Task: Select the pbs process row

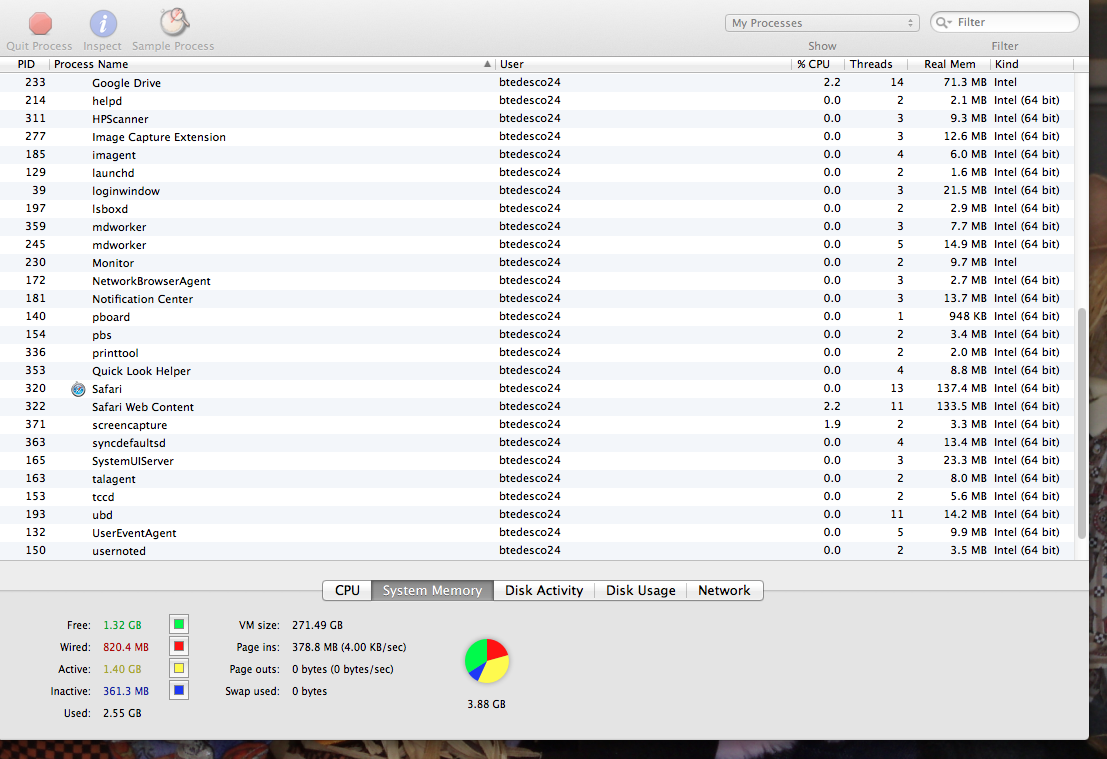Action: (x=537, y=335)
